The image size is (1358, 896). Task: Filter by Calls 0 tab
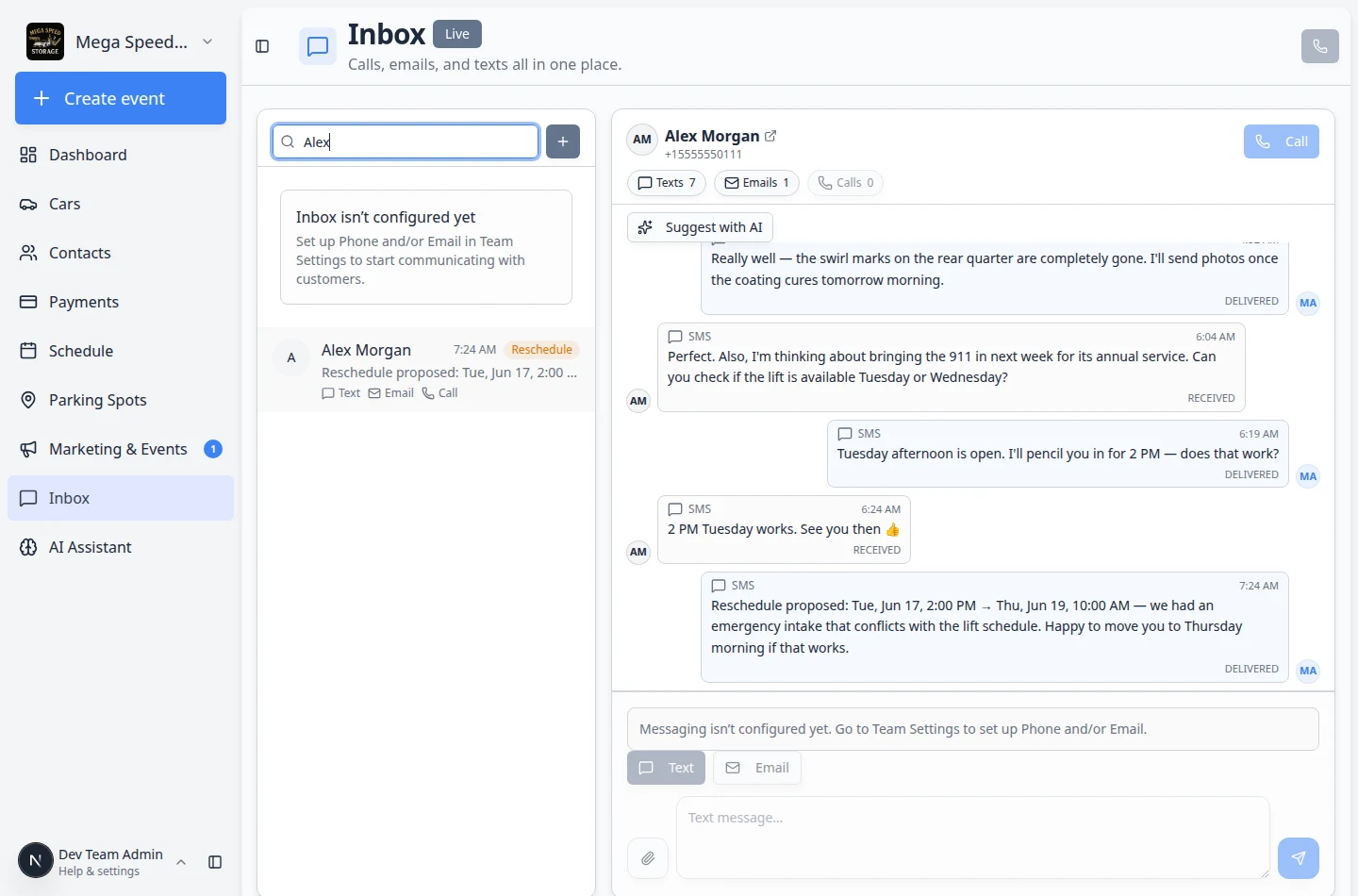tap(845, 183)
